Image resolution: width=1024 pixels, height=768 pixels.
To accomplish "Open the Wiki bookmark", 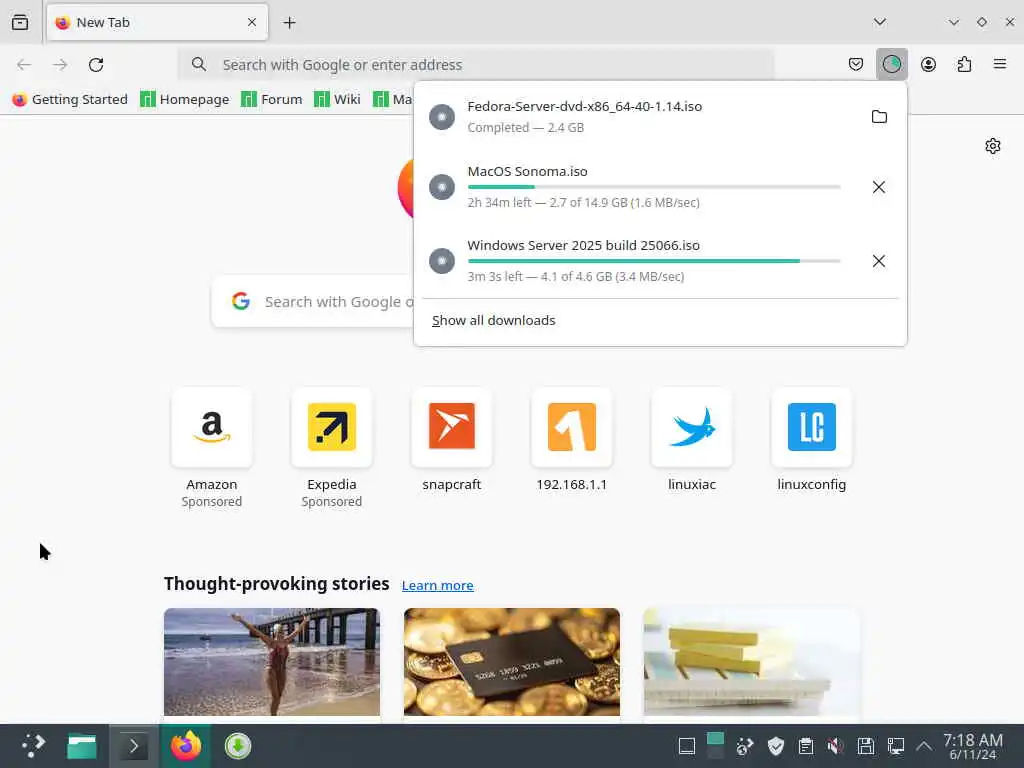I will click(337, 99).
